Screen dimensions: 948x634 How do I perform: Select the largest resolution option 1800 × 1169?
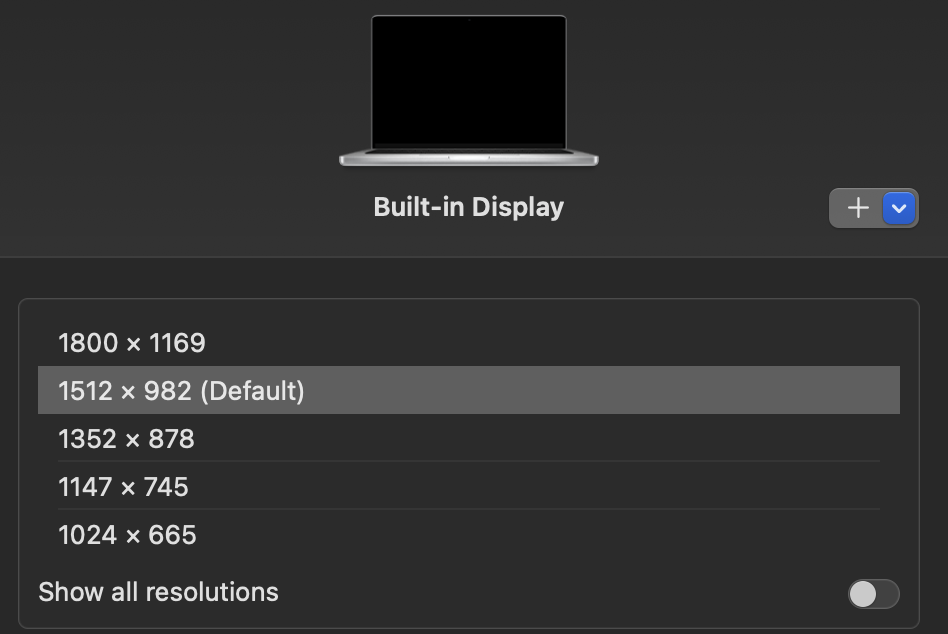469,343
